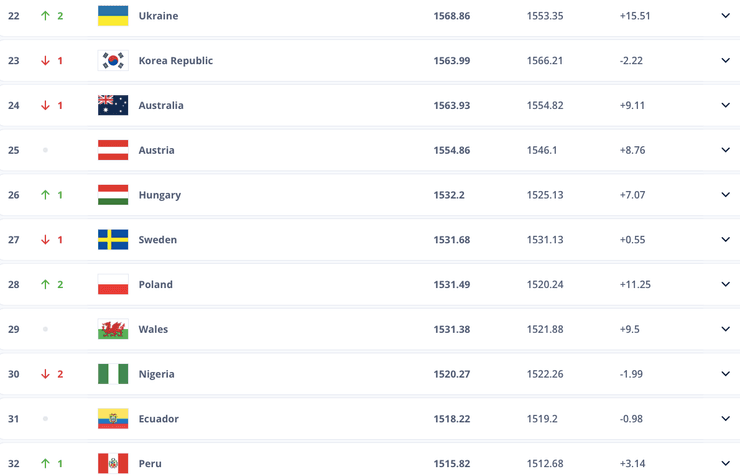Click the Nigeria flag icon

(x=113, y=374)
